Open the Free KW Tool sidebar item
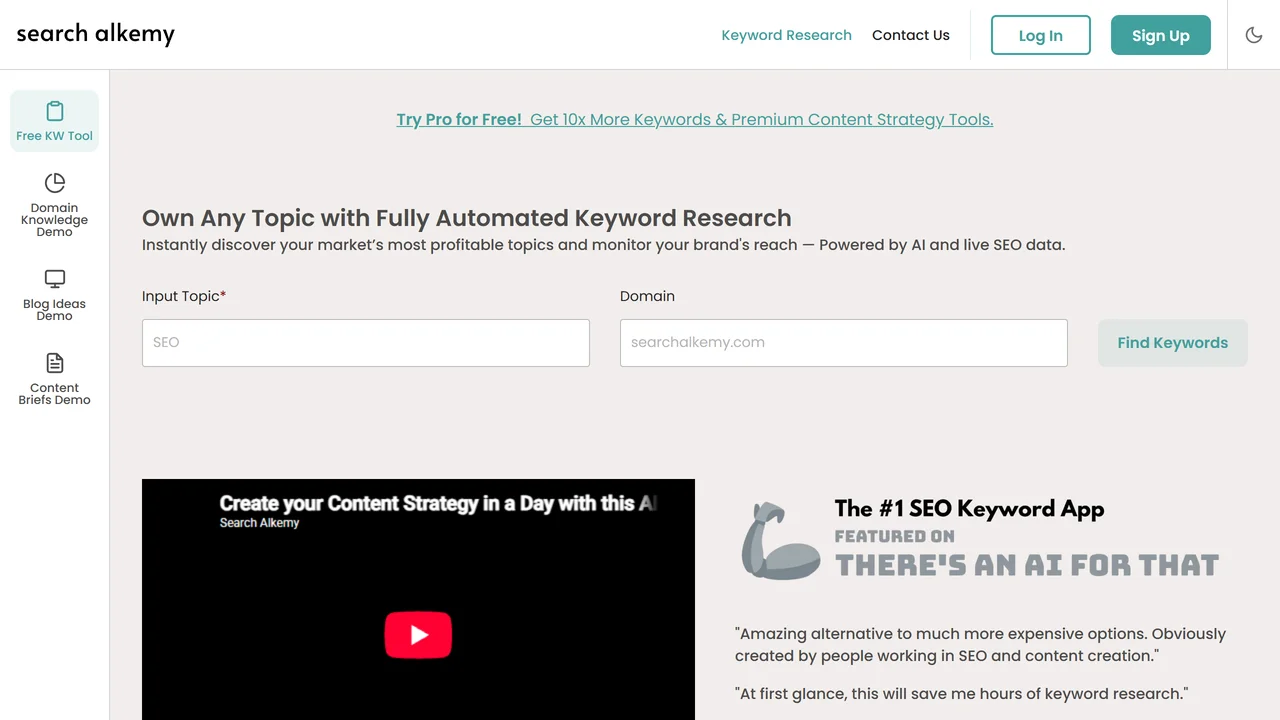Viewport: 1280px width, 720px height. tap(55, 121)
